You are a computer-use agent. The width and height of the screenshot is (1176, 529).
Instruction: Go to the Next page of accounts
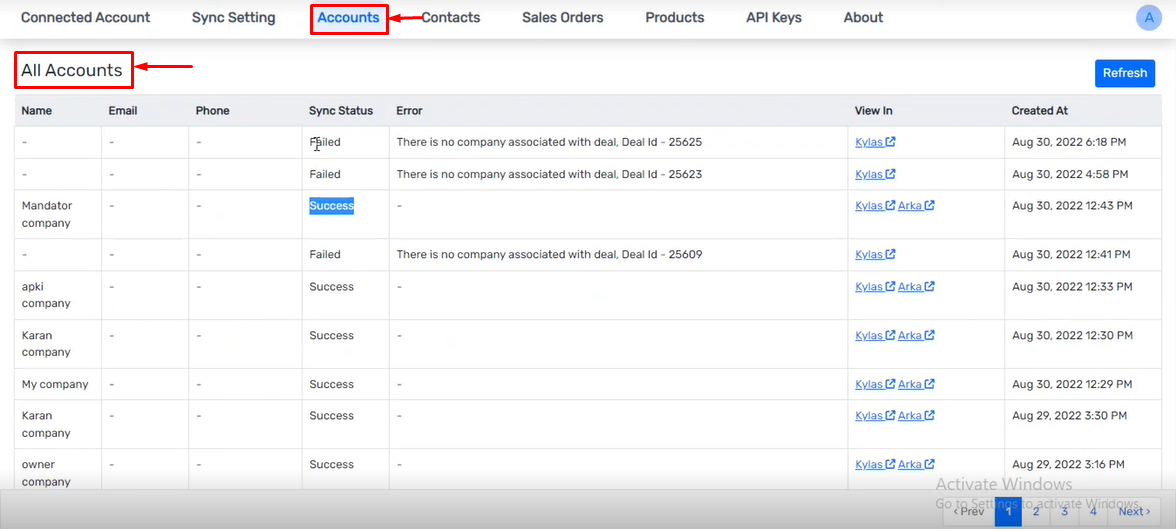point(1134,512)
